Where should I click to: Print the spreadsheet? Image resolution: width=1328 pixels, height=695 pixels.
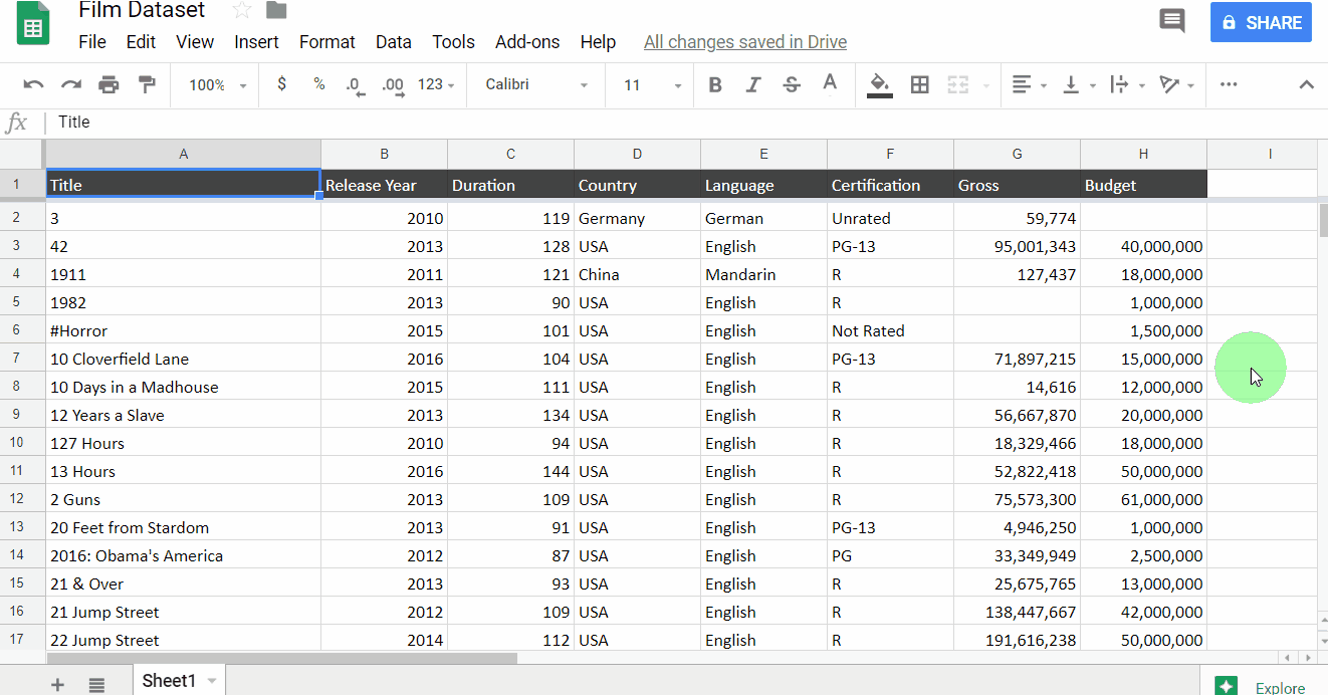pos(109,85)
